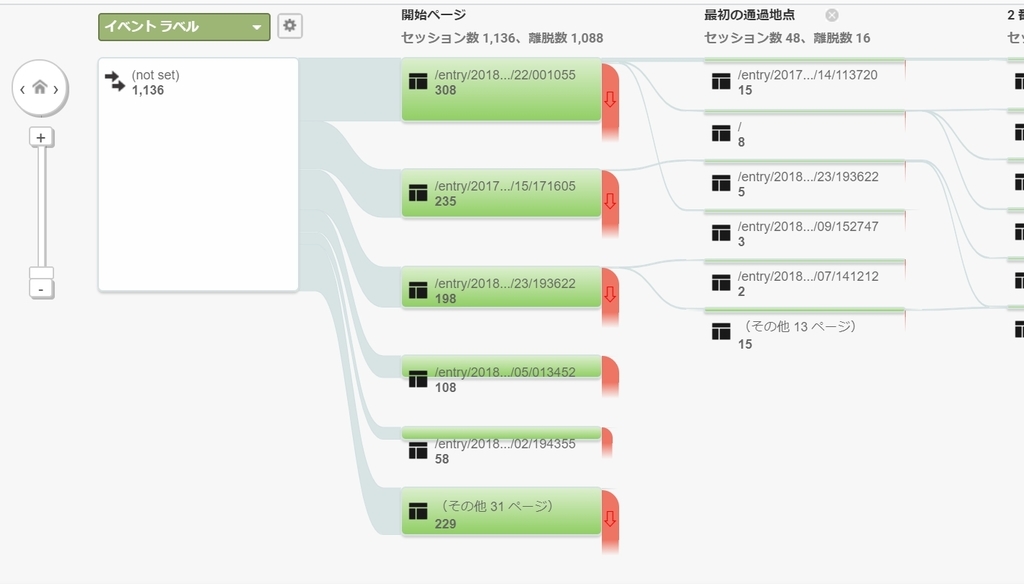
Task: Pan right with the right chevron
Action: pos(56,89)
